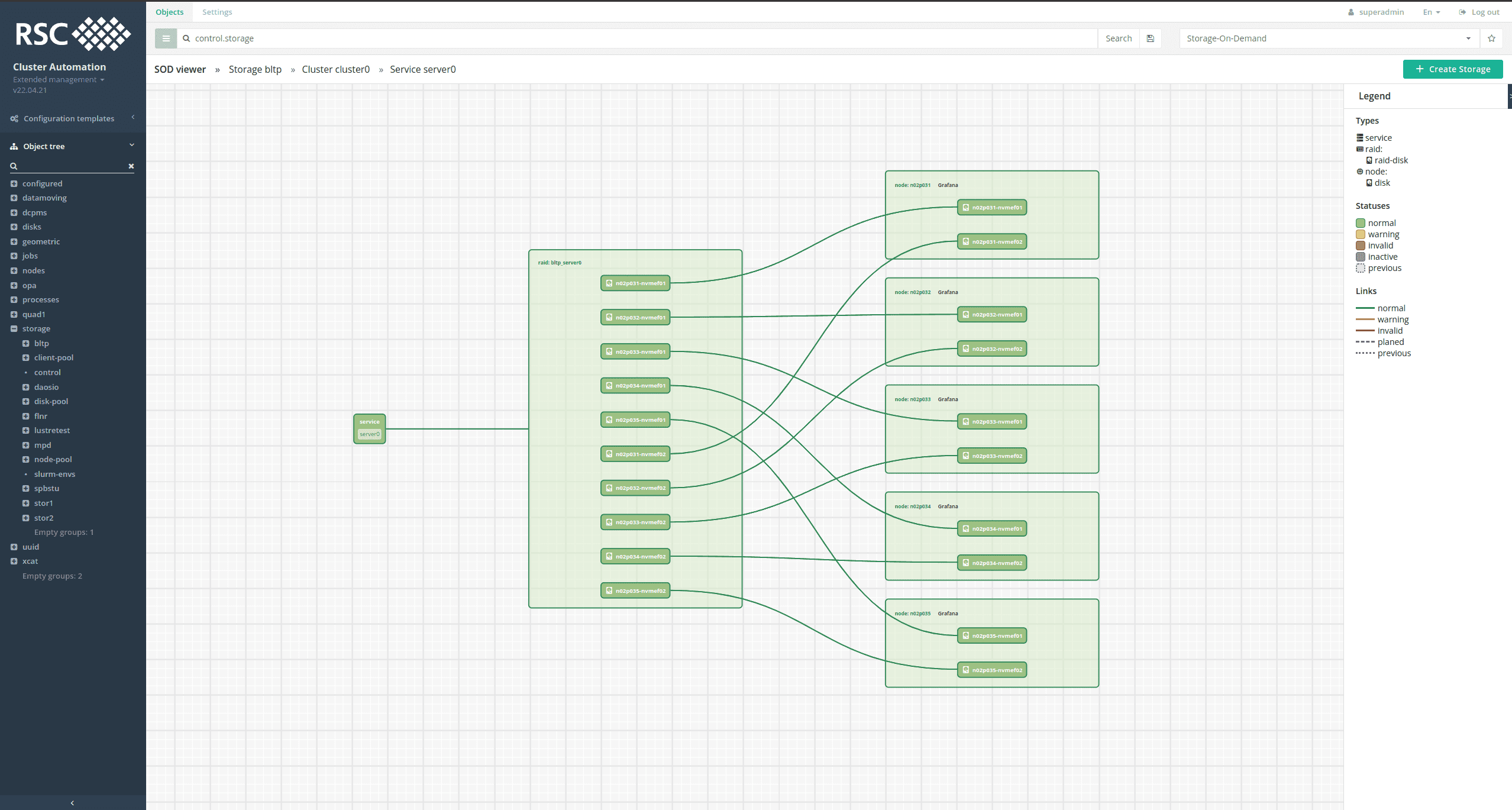This screenshot has height=810, width=1512.
Task: Click the control.storage search field
Action: pos(639,38)
